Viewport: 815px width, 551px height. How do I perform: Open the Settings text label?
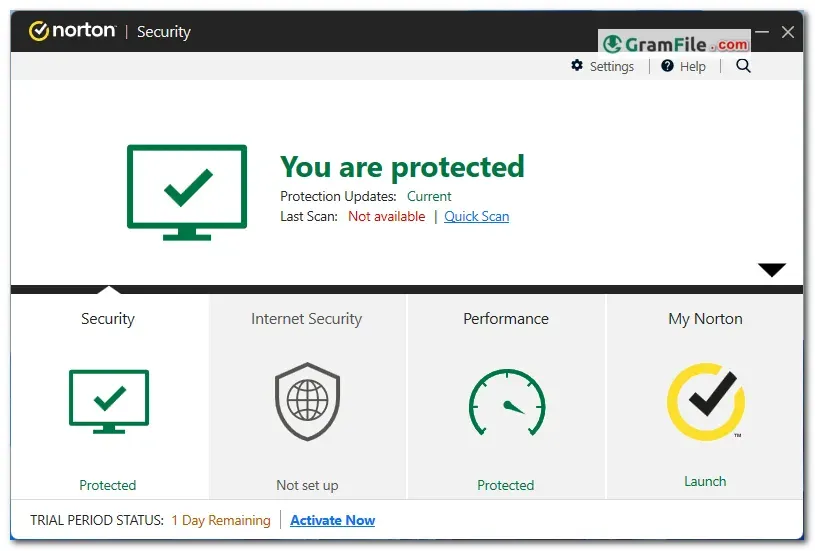coord(612,67)
